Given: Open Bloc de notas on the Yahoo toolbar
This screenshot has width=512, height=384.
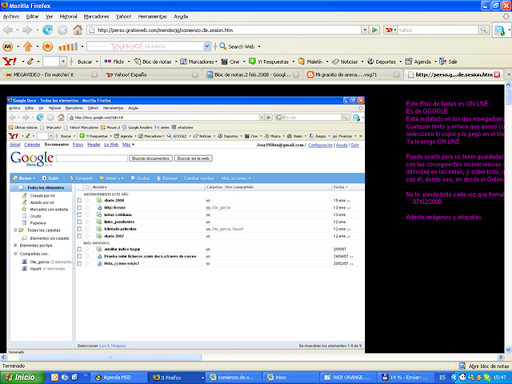Looking at the screenshot, I should [x=153, y=62].
